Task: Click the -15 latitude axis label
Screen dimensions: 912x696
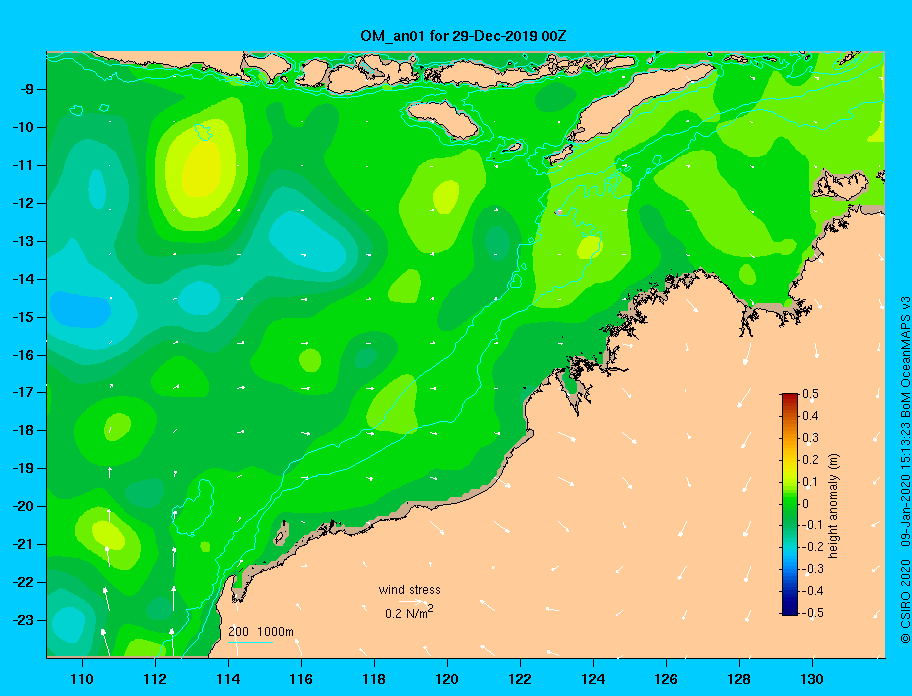Action: coord(24,317)
